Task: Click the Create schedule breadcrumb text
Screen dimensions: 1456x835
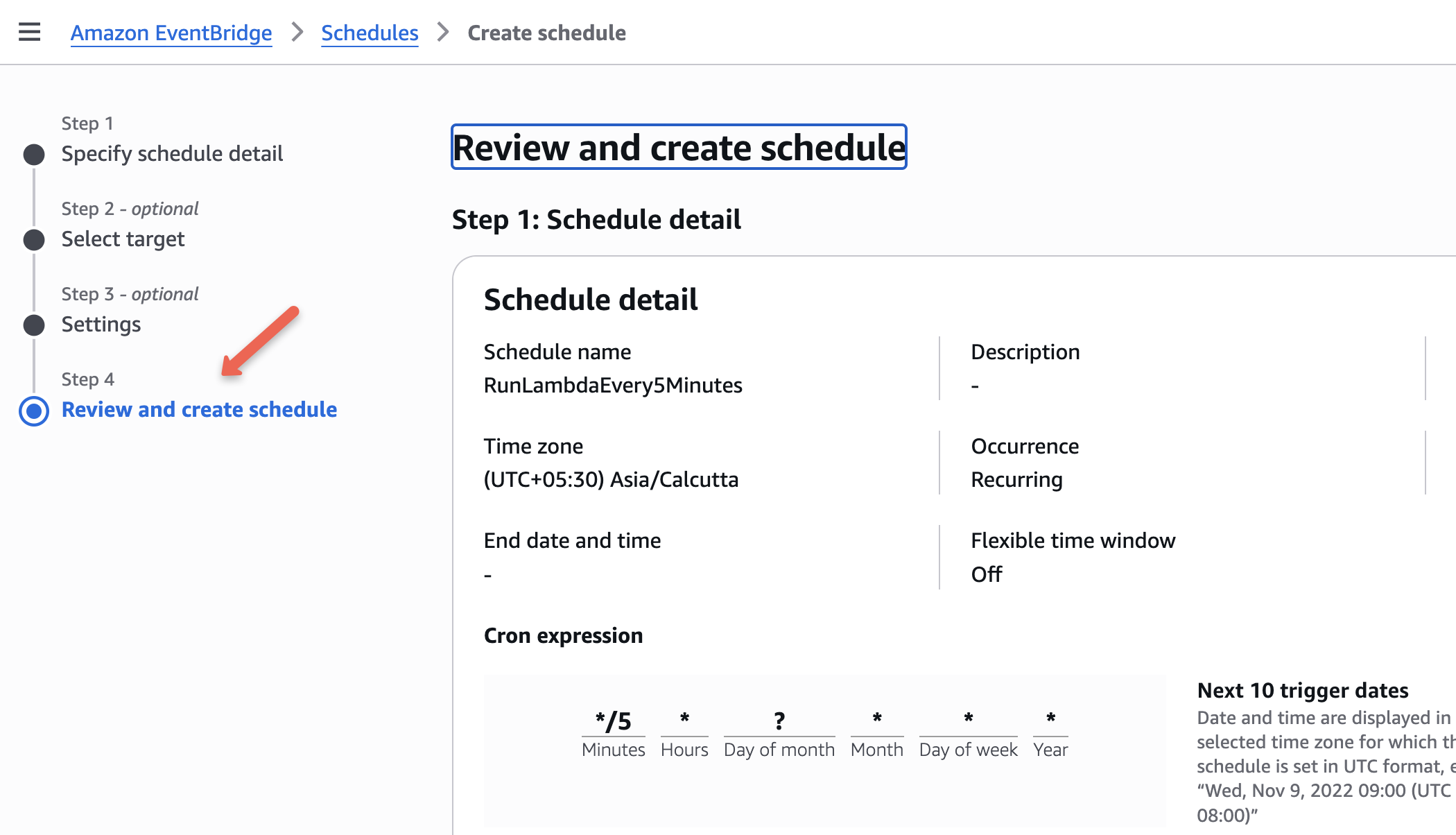Action: pyautogui.click(x=546, y=33)
